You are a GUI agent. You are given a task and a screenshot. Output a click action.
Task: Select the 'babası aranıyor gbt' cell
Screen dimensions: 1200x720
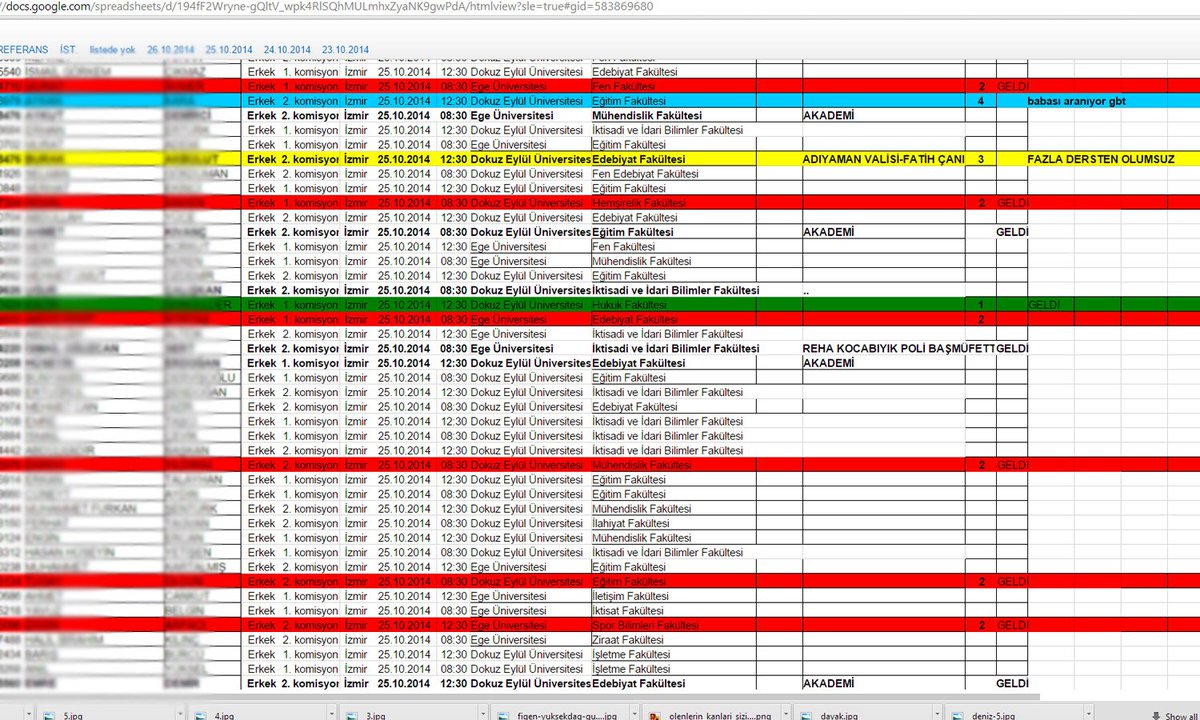pos(1075,101)
